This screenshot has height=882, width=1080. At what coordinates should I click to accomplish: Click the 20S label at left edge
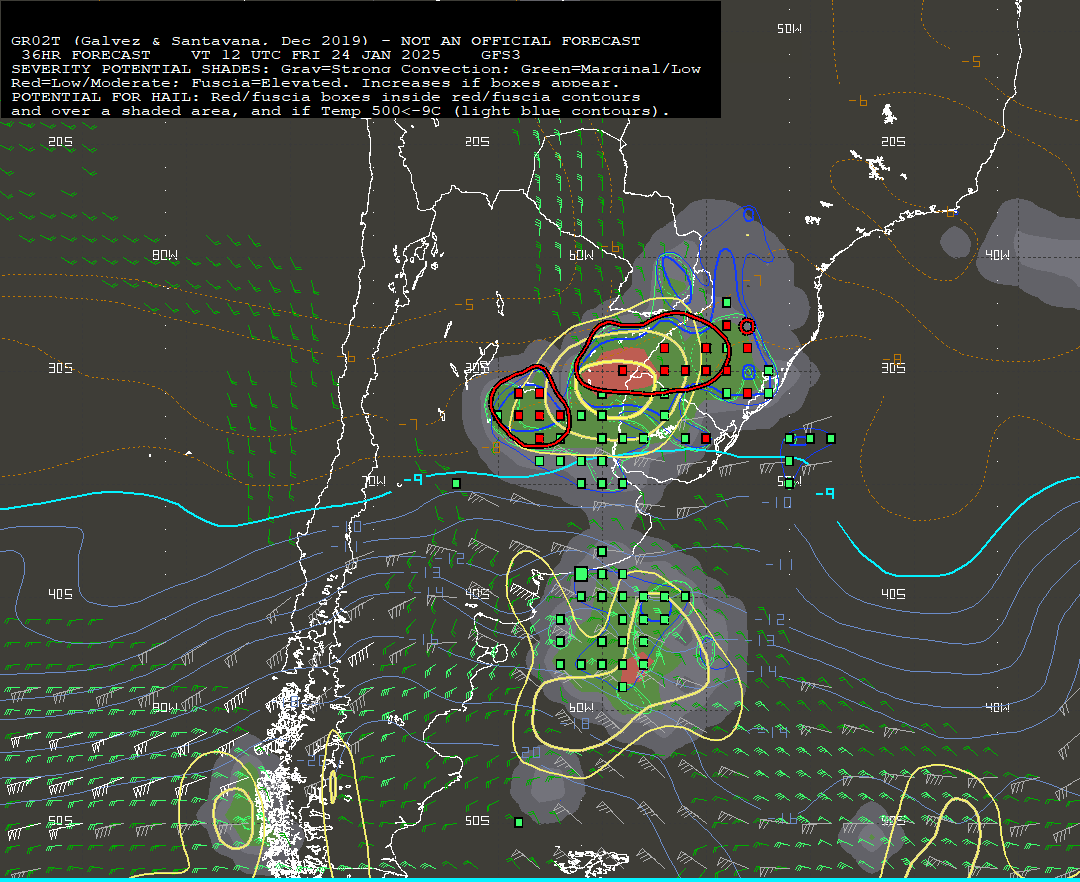click(x=60, y=141)
